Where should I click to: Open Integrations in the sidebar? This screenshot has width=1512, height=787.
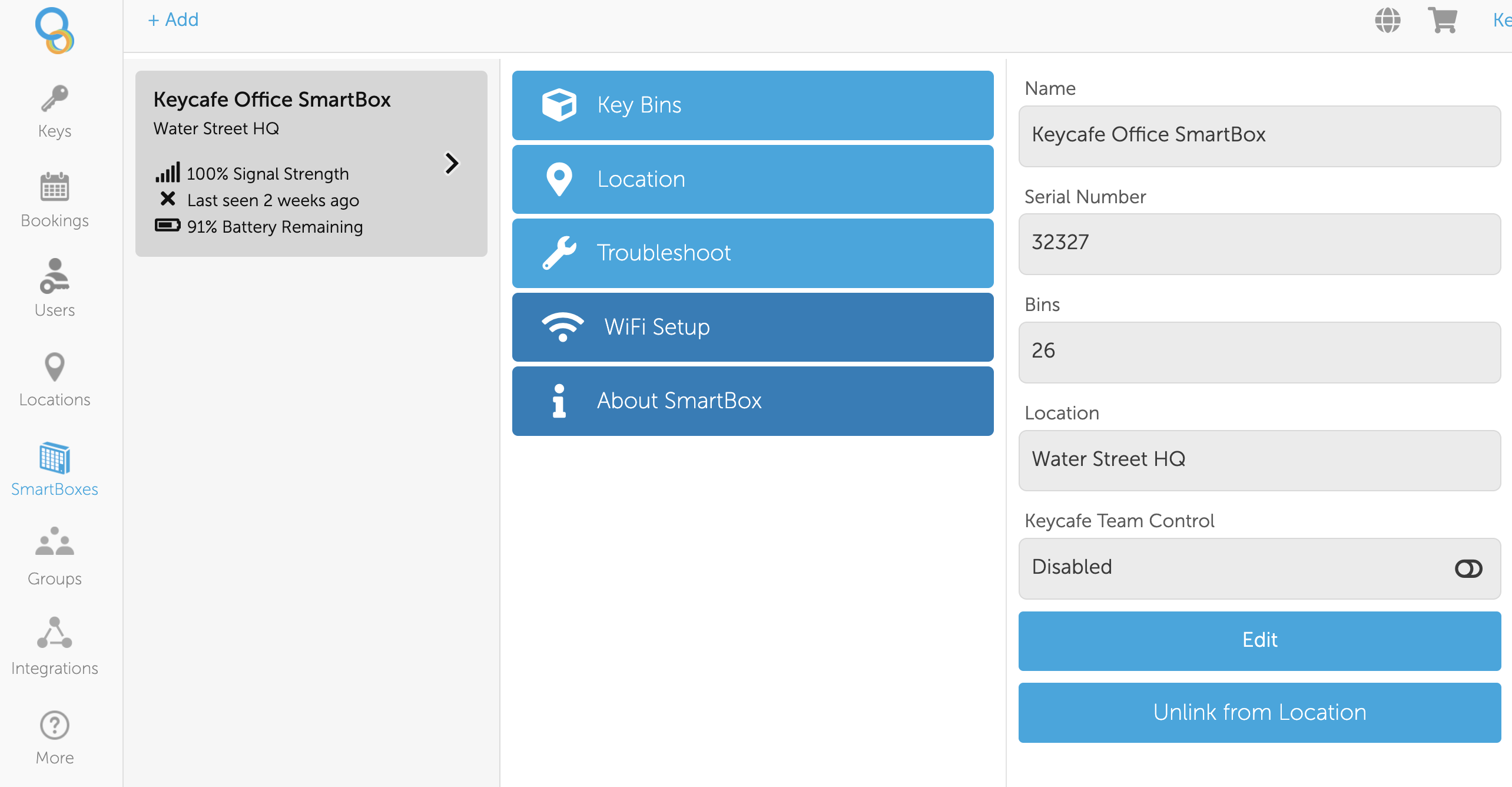pos(54,633)
